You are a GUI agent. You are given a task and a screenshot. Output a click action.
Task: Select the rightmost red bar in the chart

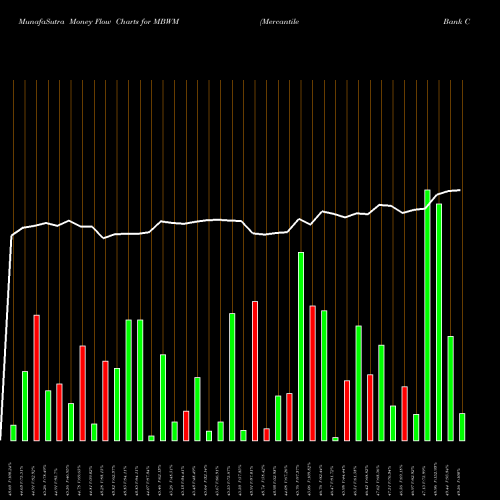(405, 414)
